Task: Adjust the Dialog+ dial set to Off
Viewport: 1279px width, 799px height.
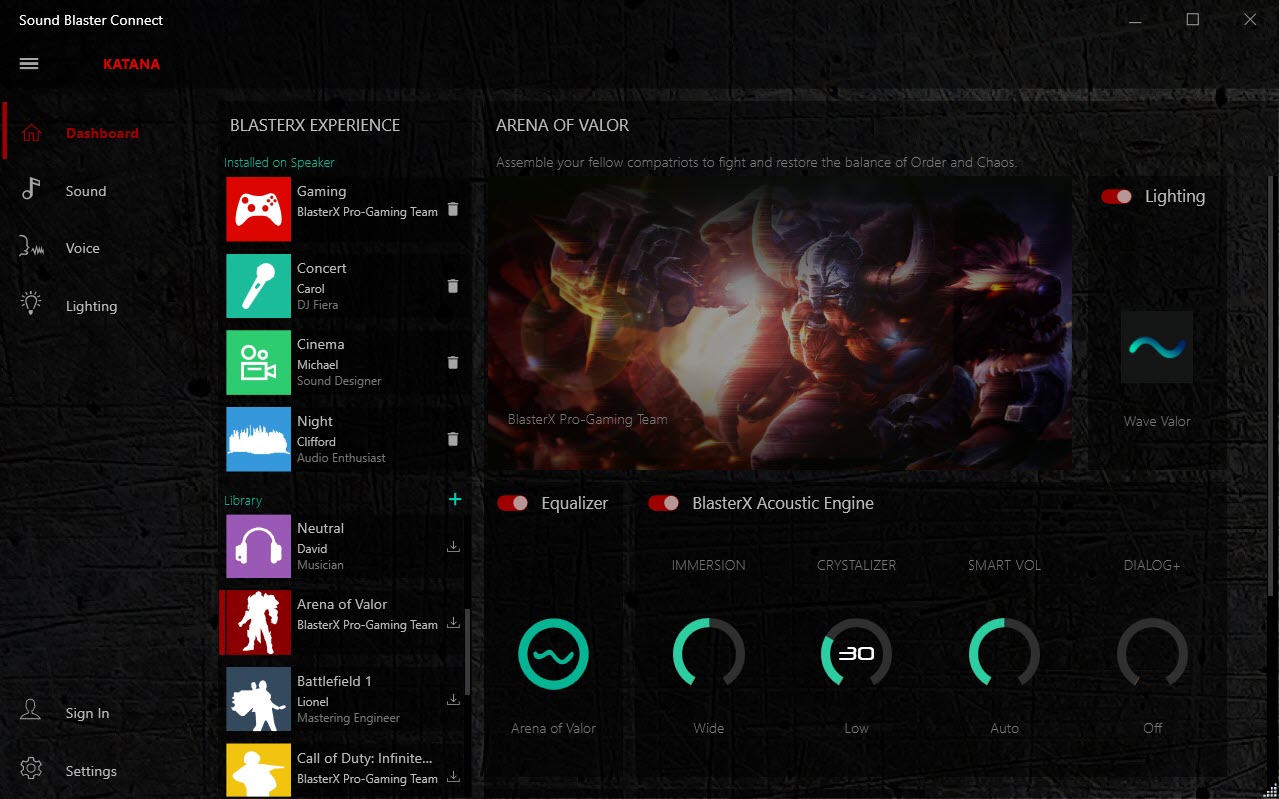Action: (1153, 654)
